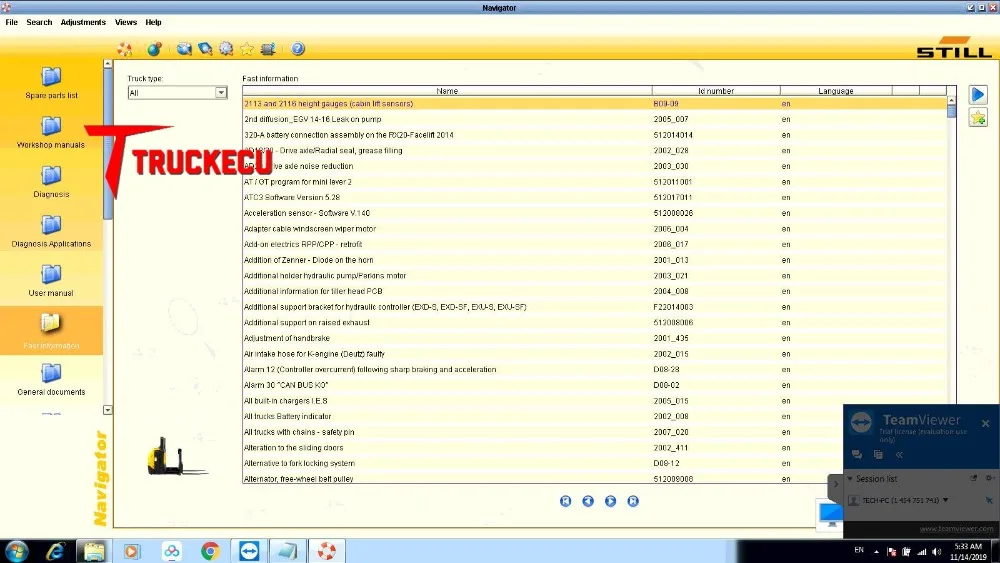The height and width of the screenshot is (563, 1000).
Task: Open the Diagnosis Applications module
Action: pos(51,231)
